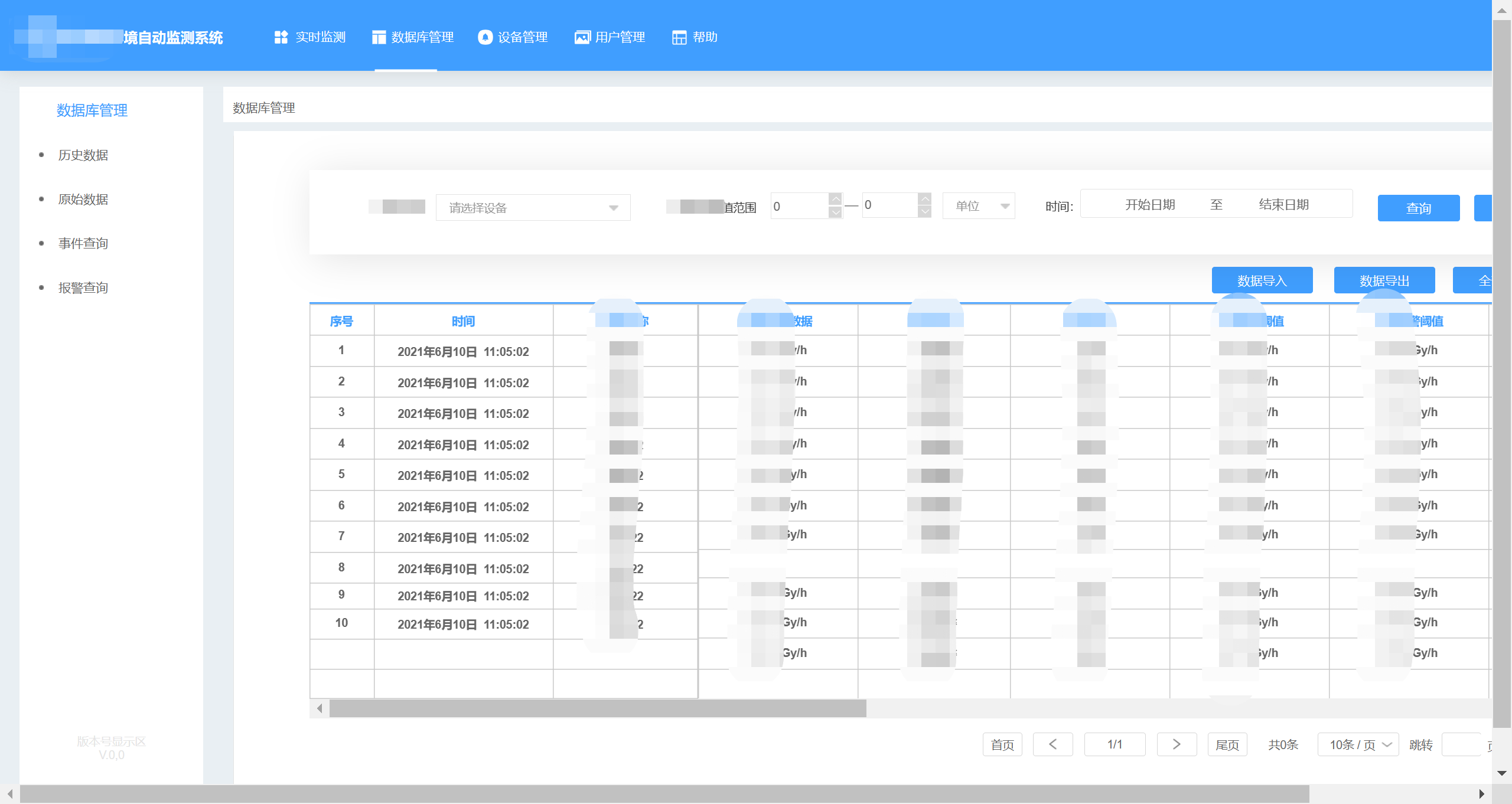
Task: Select 事件查询 in the sidebar
Action: click(x=83, y=243)
